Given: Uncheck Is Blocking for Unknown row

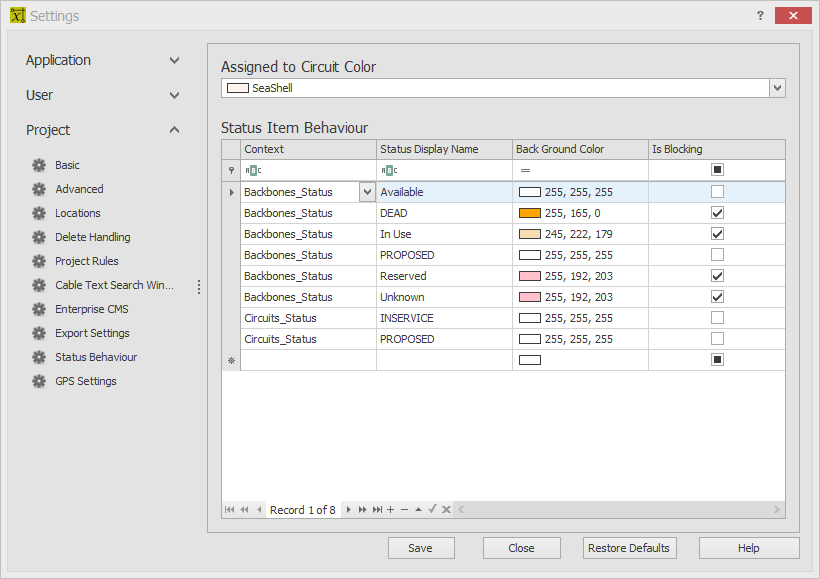Looking at the screenshot, I should point(718,297).
